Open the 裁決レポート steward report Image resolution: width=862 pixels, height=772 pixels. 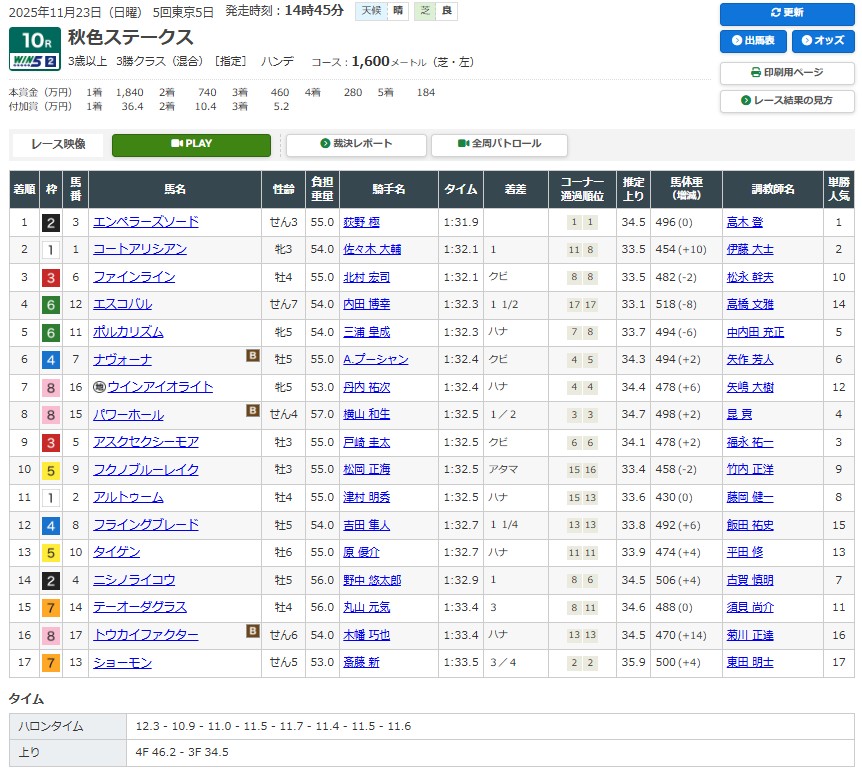click(x=356, y=144)
